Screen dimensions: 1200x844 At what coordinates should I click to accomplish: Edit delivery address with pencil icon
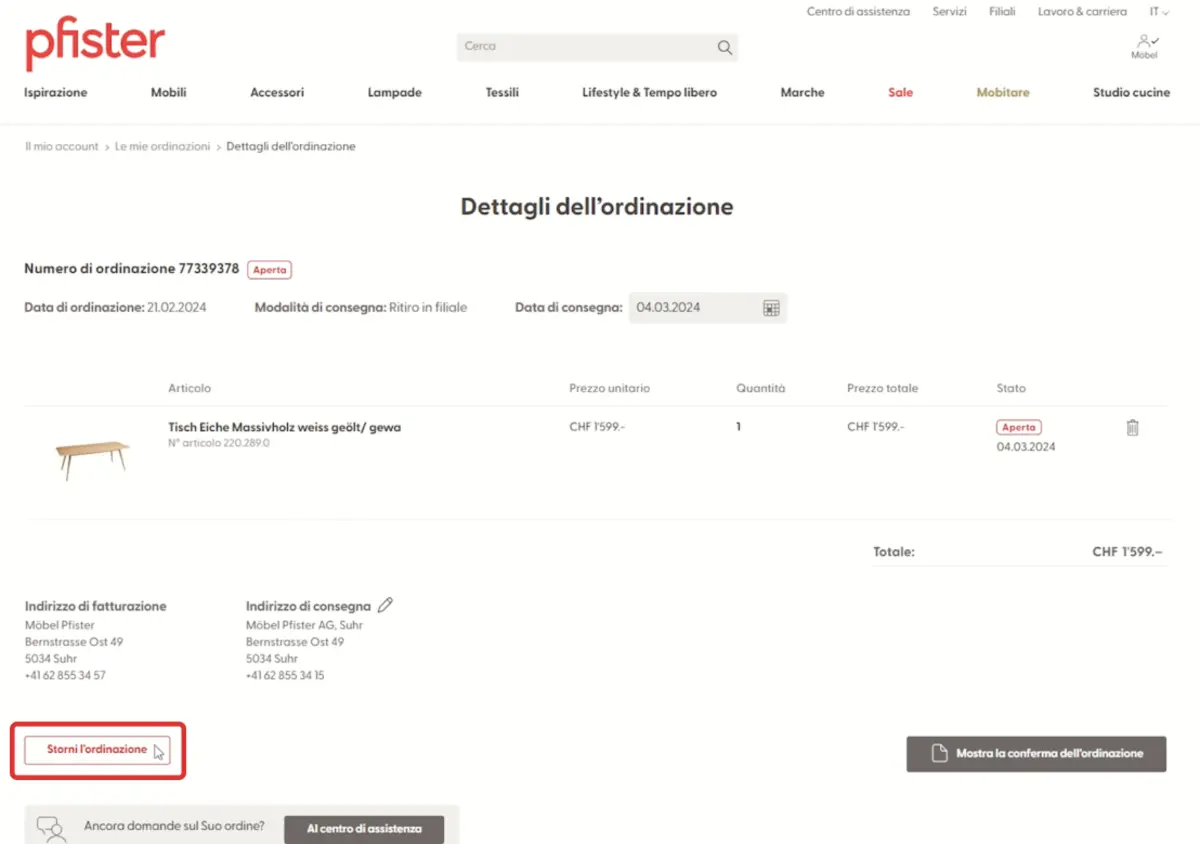tap(386, 605)
